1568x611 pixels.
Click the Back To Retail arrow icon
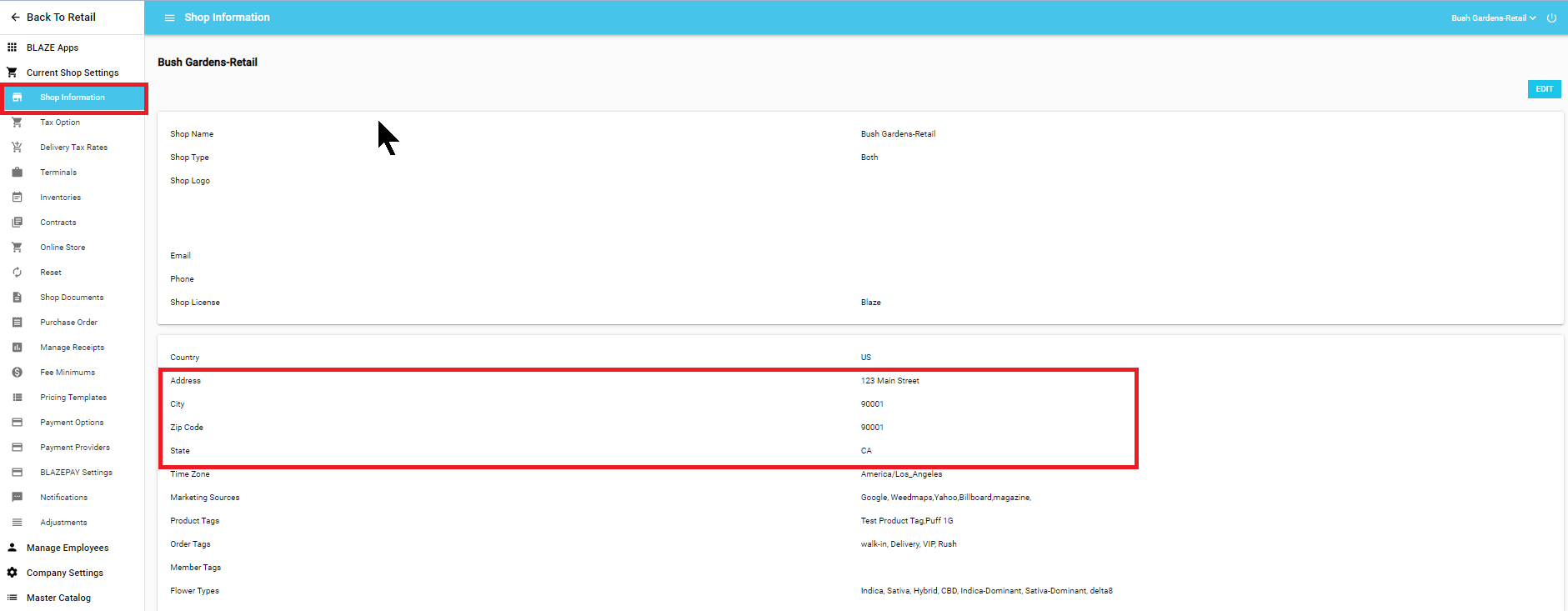15,18
